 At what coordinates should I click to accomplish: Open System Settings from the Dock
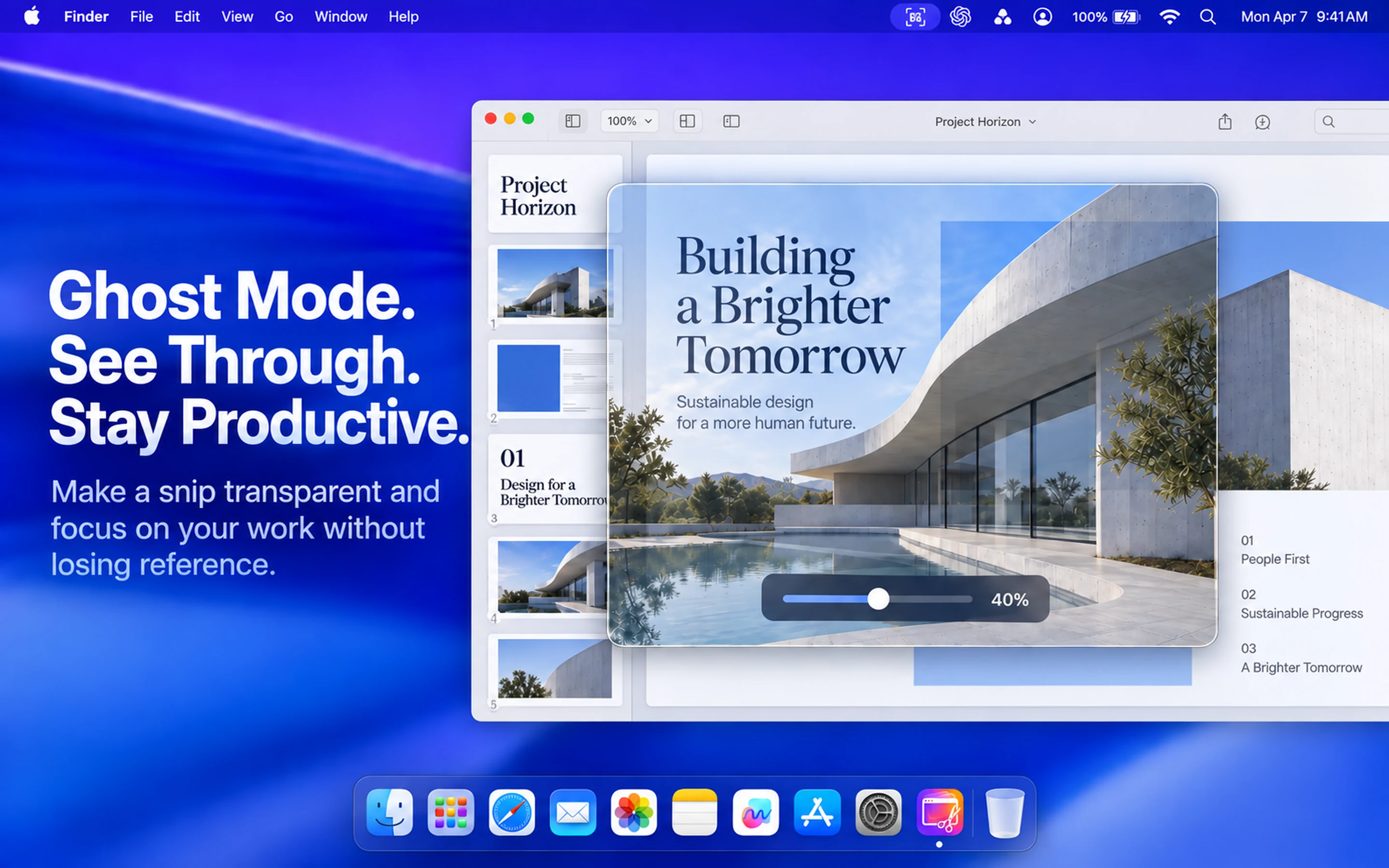click(x=878, y=813)
